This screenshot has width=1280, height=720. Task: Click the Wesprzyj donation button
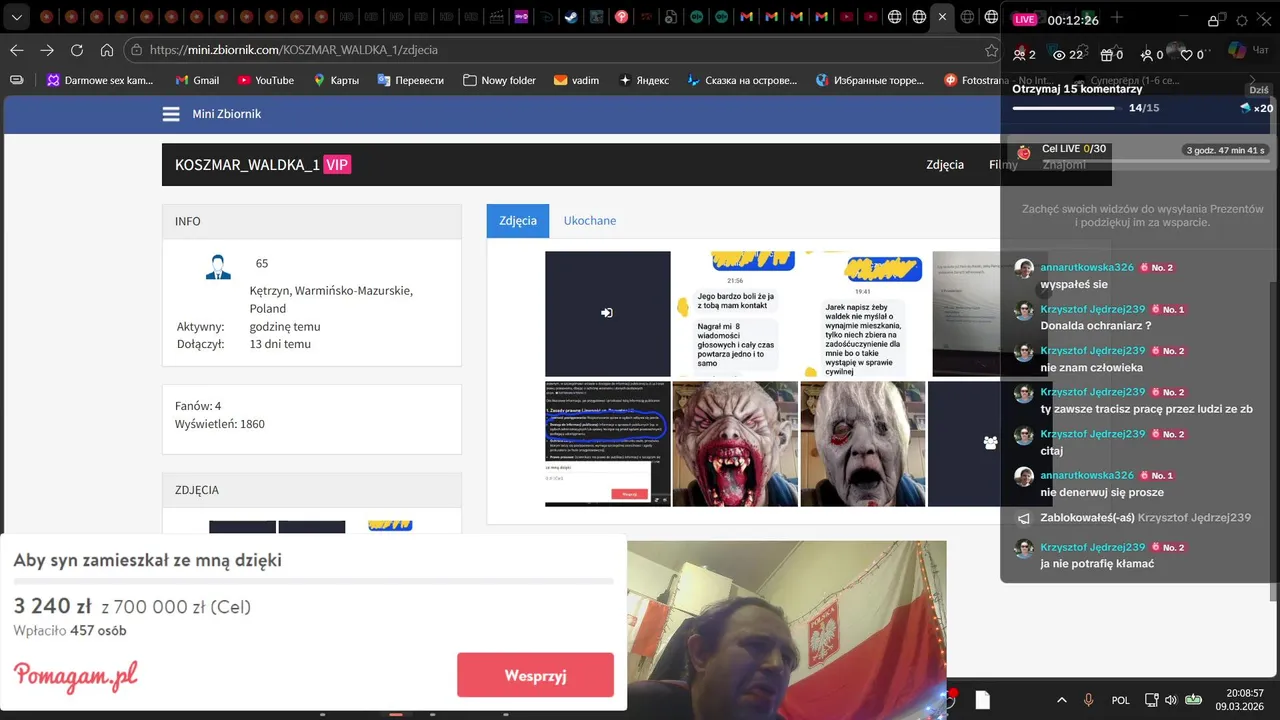[x=535, y=675]
